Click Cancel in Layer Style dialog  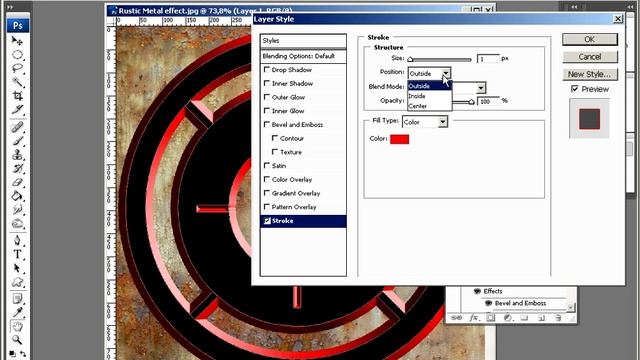(x=590, y=57)
